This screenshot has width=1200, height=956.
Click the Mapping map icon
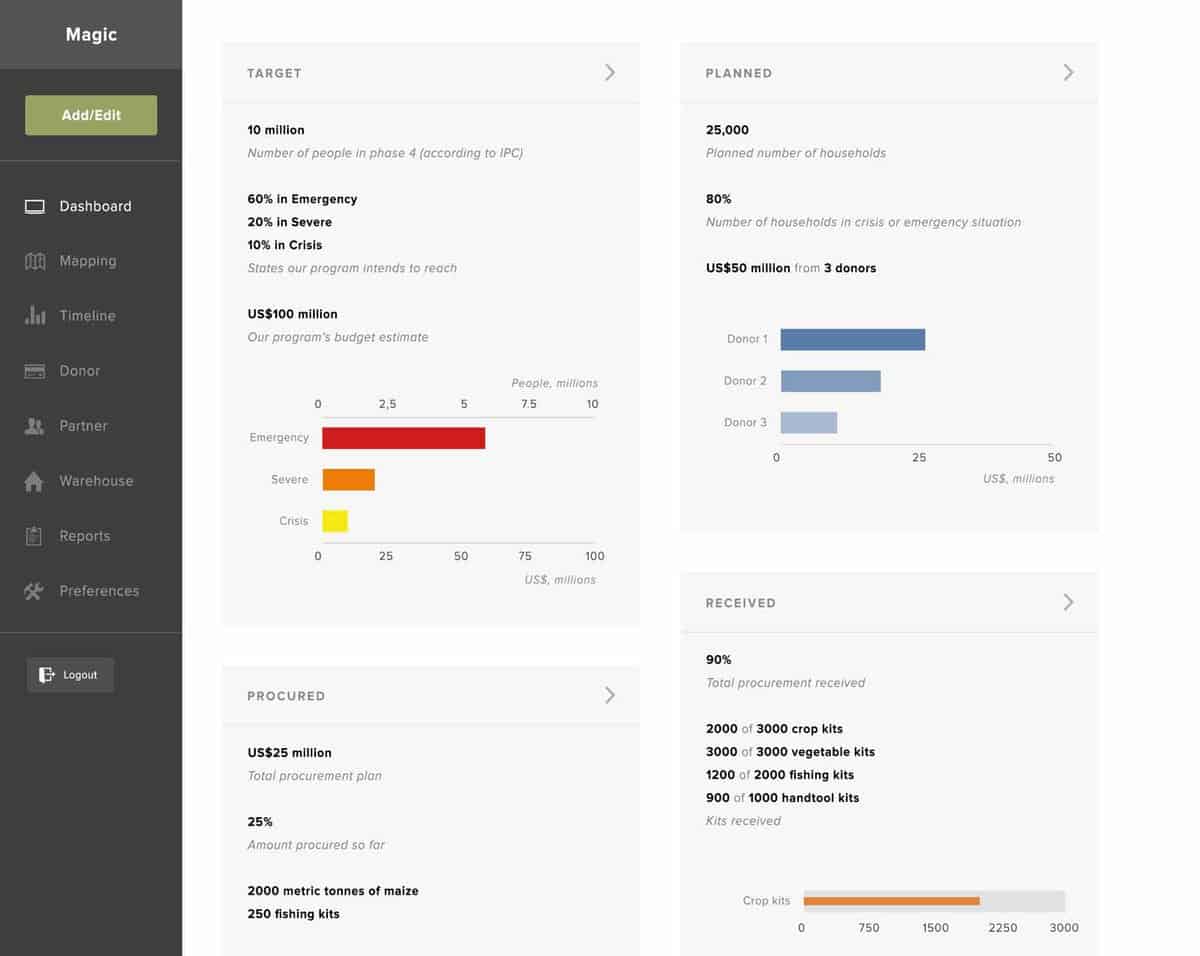pyautogui.click(x=35, y=261)
